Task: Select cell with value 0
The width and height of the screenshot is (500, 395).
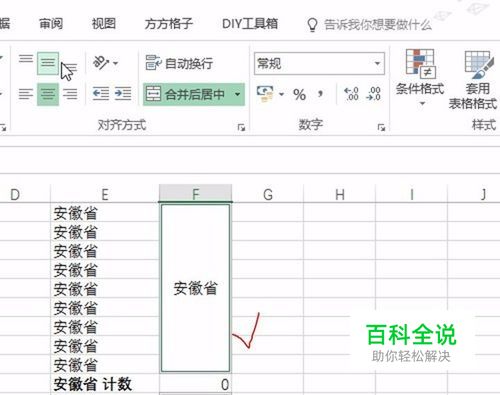Action: 195,384
